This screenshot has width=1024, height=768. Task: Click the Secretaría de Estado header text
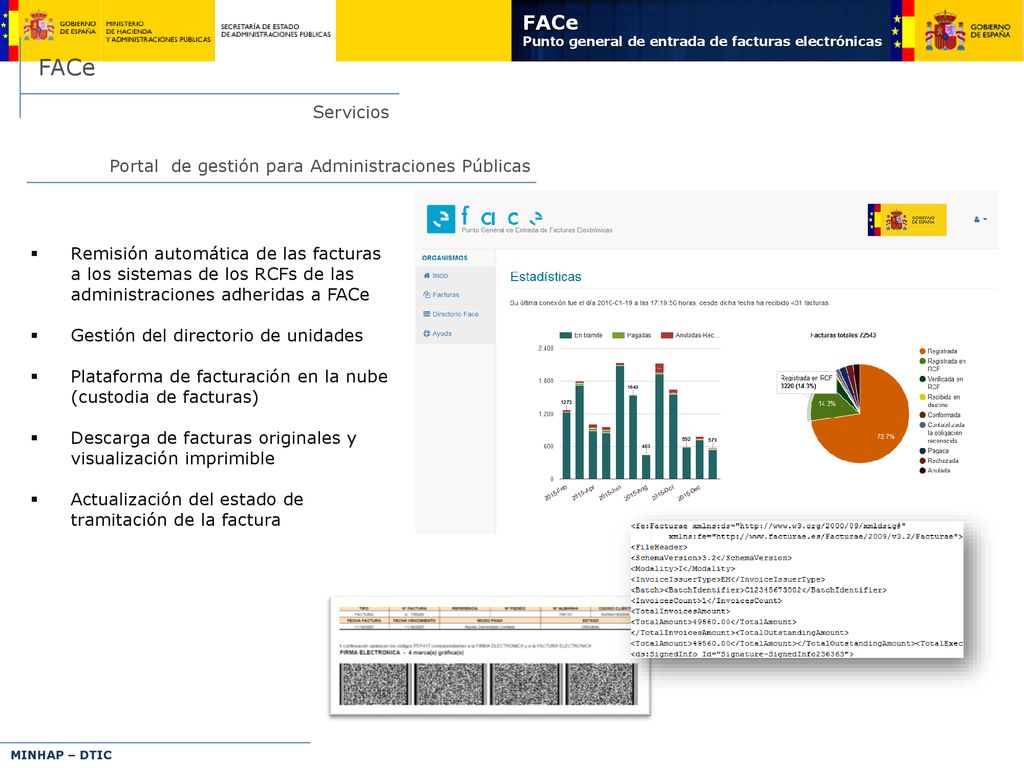(x=276, y=30)
